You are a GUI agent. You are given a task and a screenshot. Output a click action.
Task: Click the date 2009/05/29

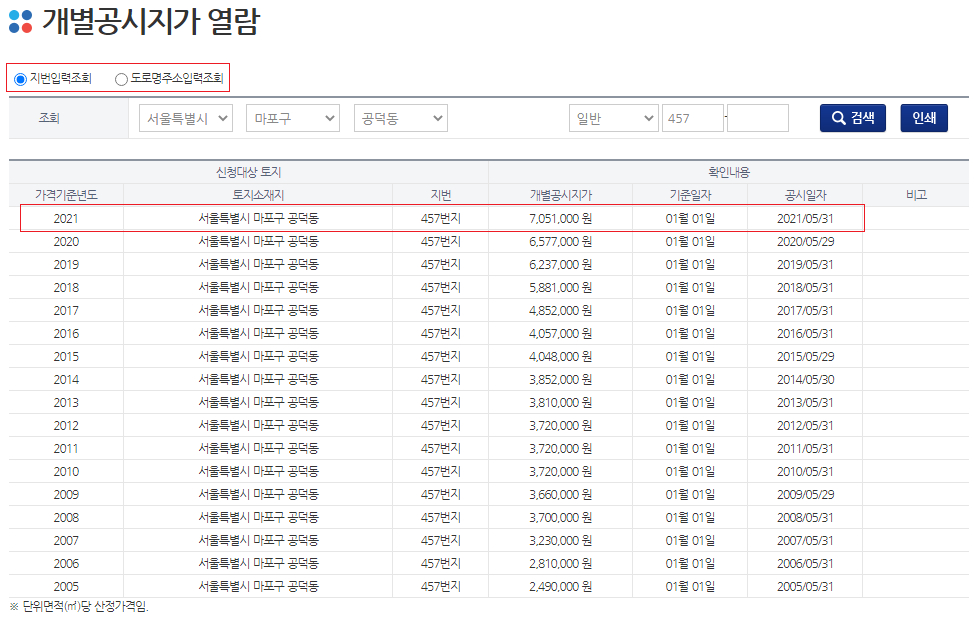coord(805,494)
